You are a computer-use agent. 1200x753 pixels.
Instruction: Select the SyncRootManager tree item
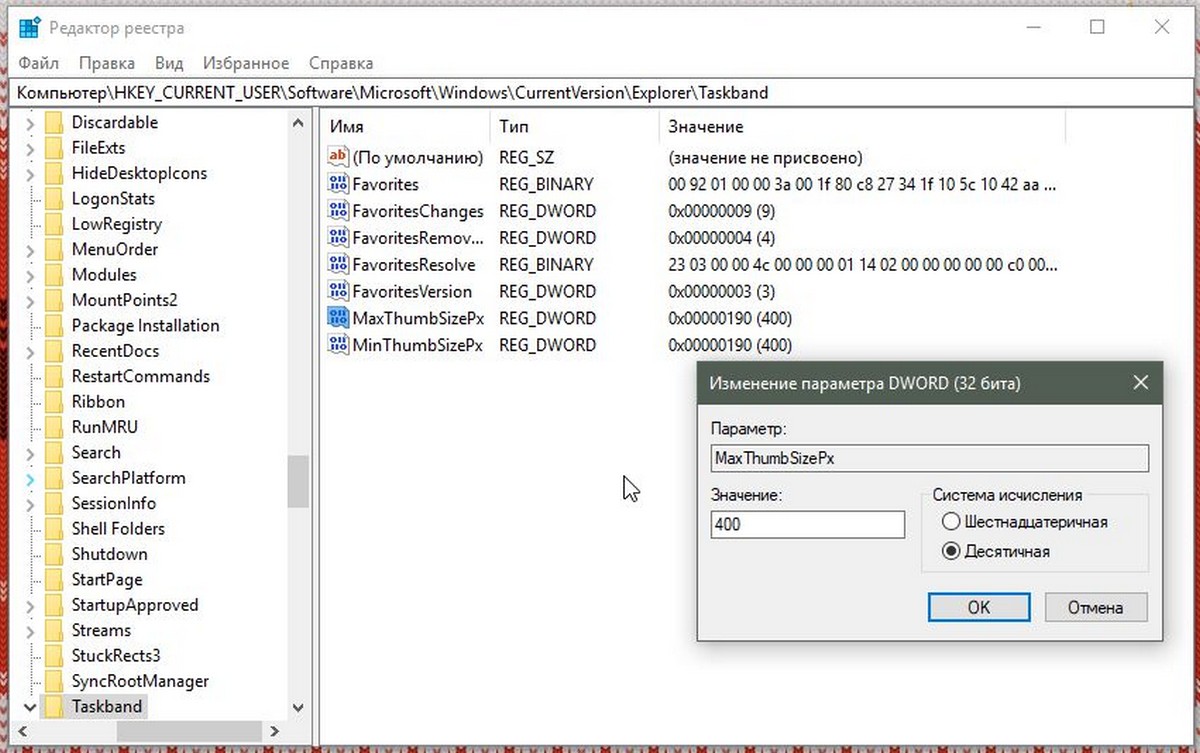tap(140, 681)
